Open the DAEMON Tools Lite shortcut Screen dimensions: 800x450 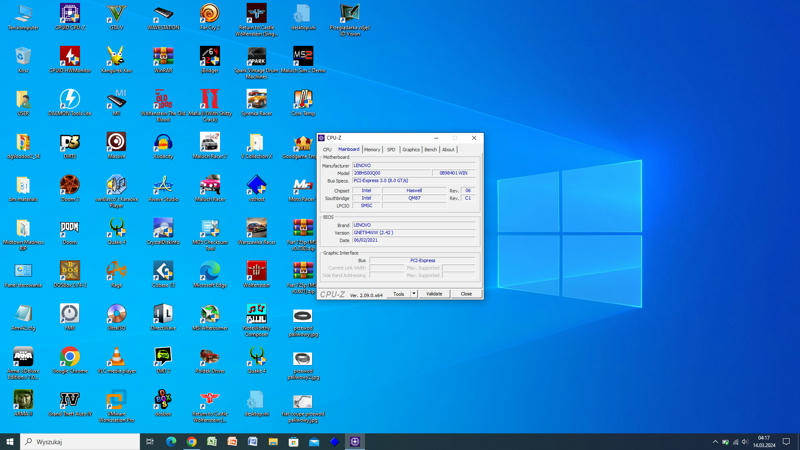(70, 103)
